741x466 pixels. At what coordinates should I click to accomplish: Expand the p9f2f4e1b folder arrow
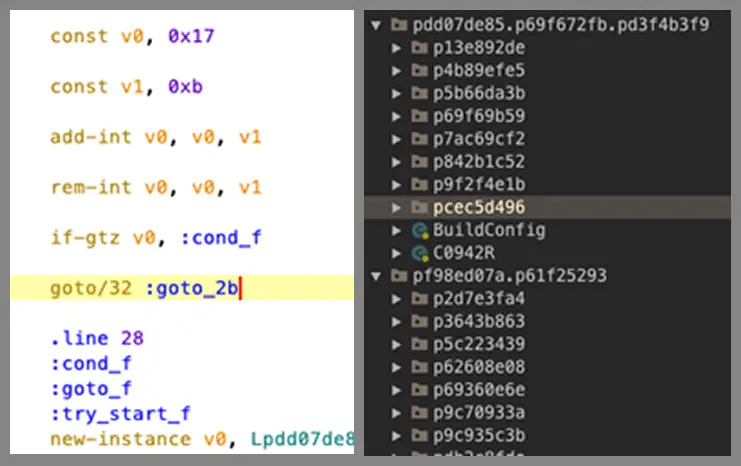(x=396, y=185)
